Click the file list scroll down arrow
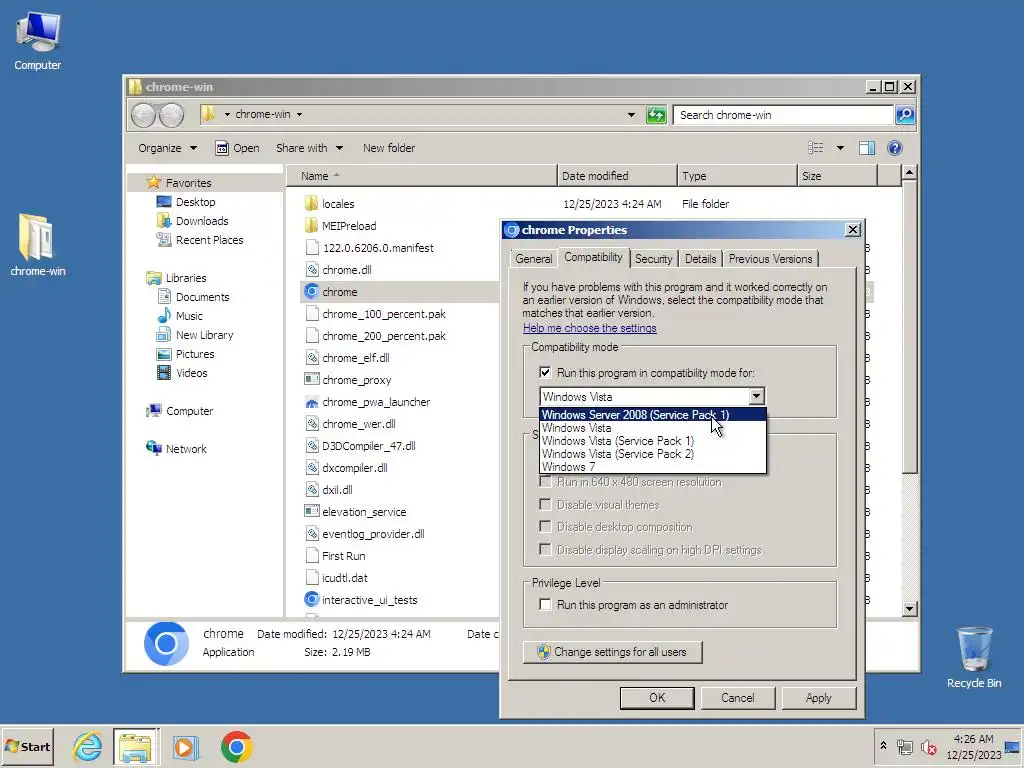1024x768 pixels. pyautogui.click(x=909, y=608)
